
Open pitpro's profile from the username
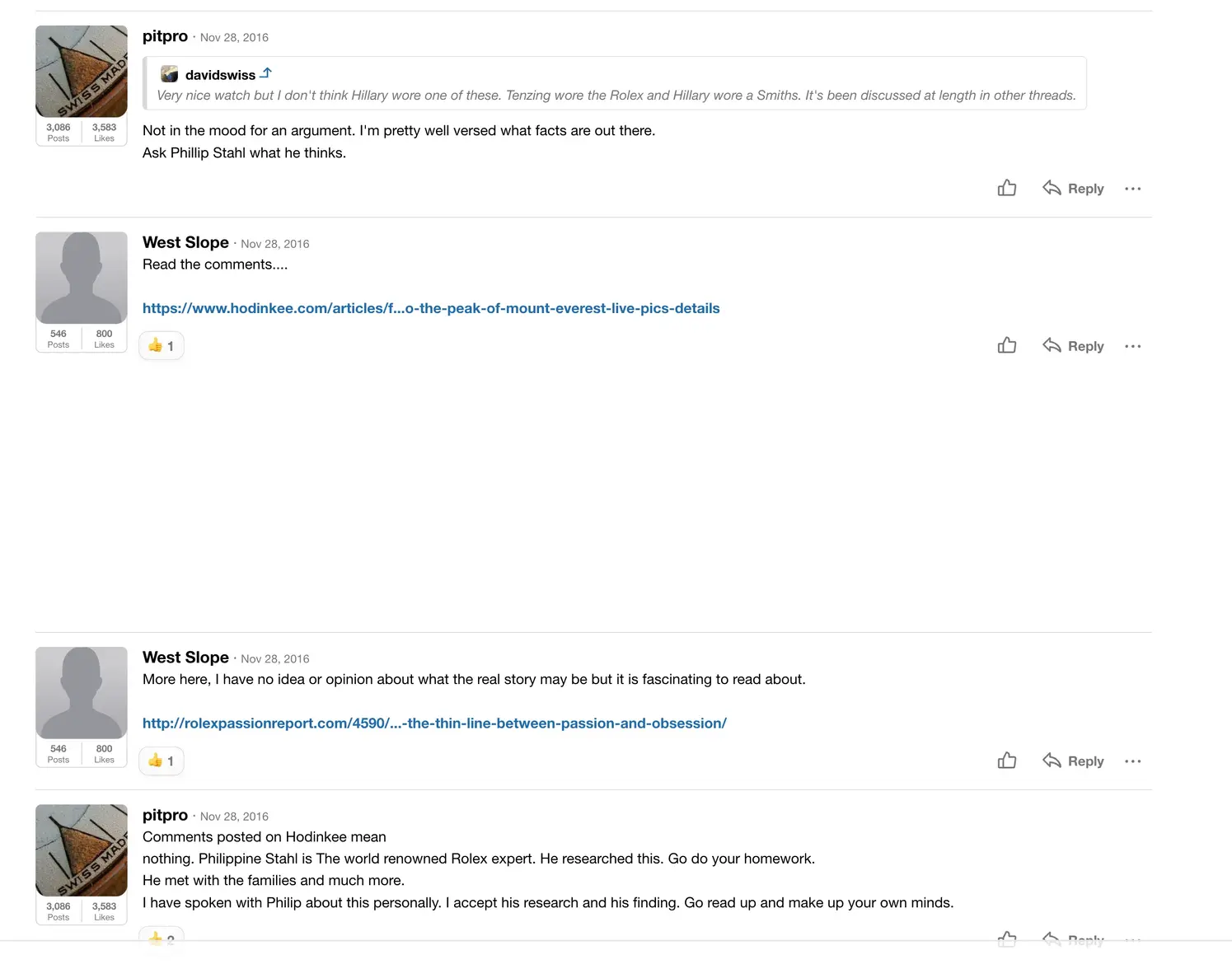tap(165, 36)
